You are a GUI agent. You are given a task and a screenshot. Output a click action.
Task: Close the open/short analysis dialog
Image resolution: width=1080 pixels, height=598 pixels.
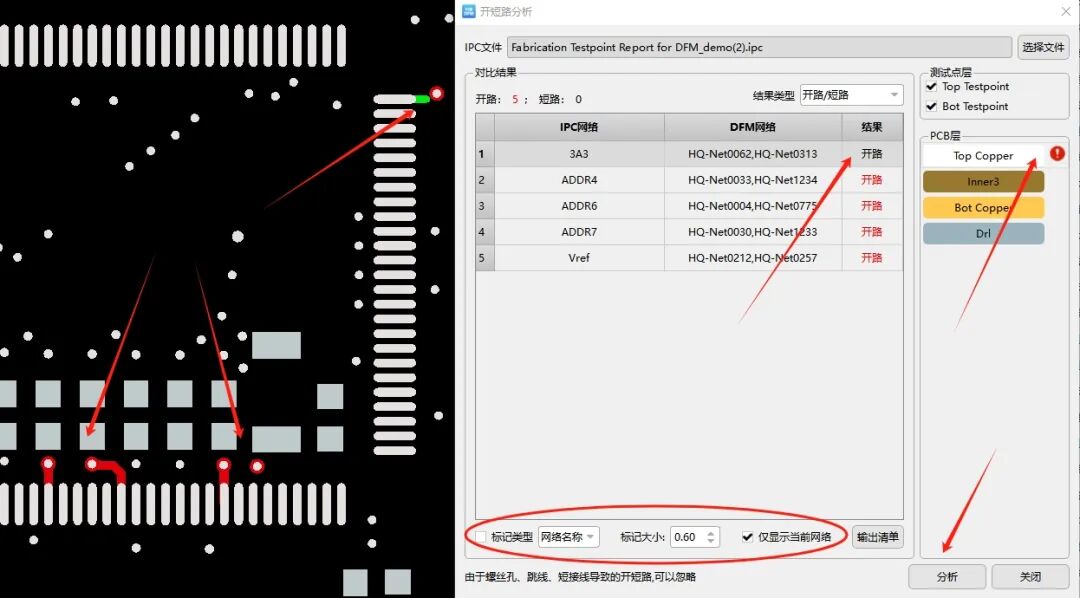click(x=1065, y=11)
